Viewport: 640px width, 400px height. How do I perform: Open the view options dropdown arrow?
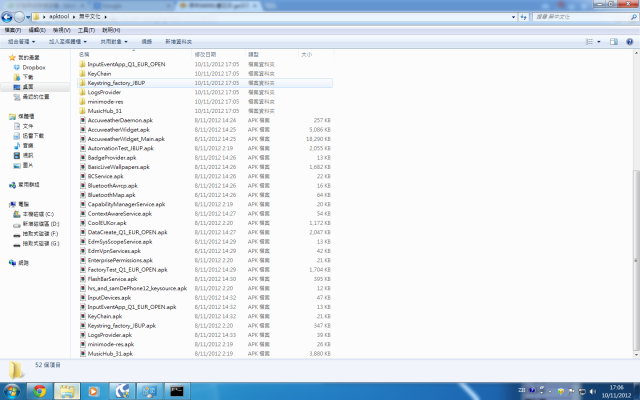(599, 42)
